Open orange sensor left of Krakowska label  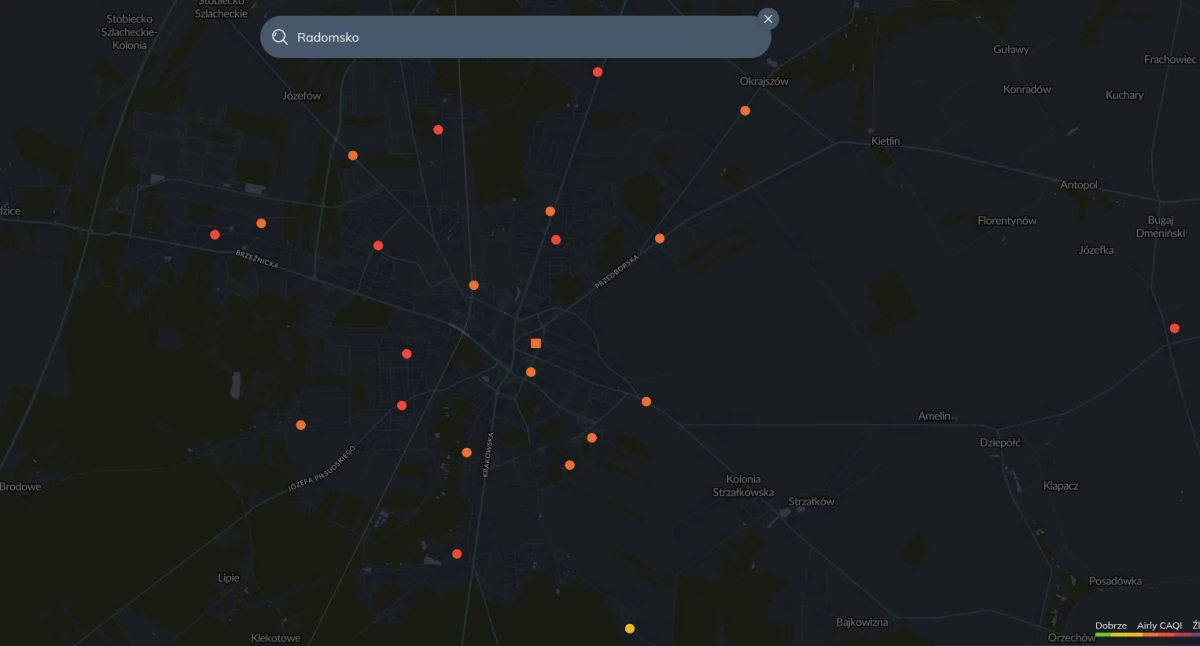click(467, 452)
